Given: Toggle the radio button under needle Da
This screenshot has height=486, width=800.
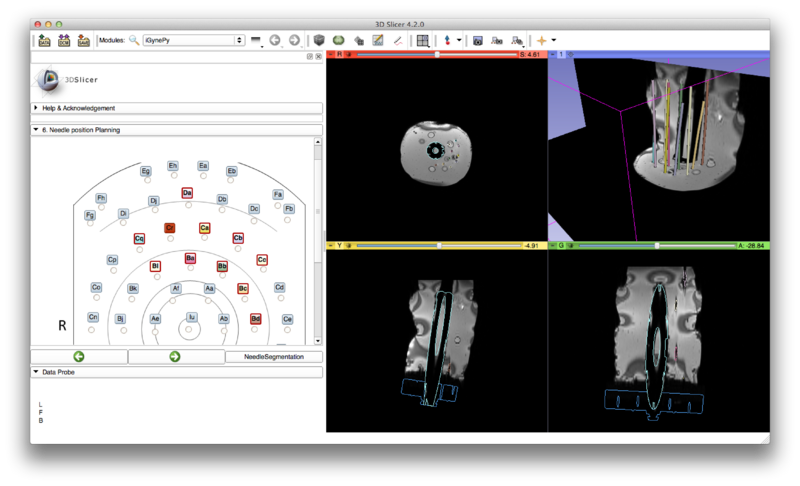Looking at the screenshot, I should pos(188,203).
